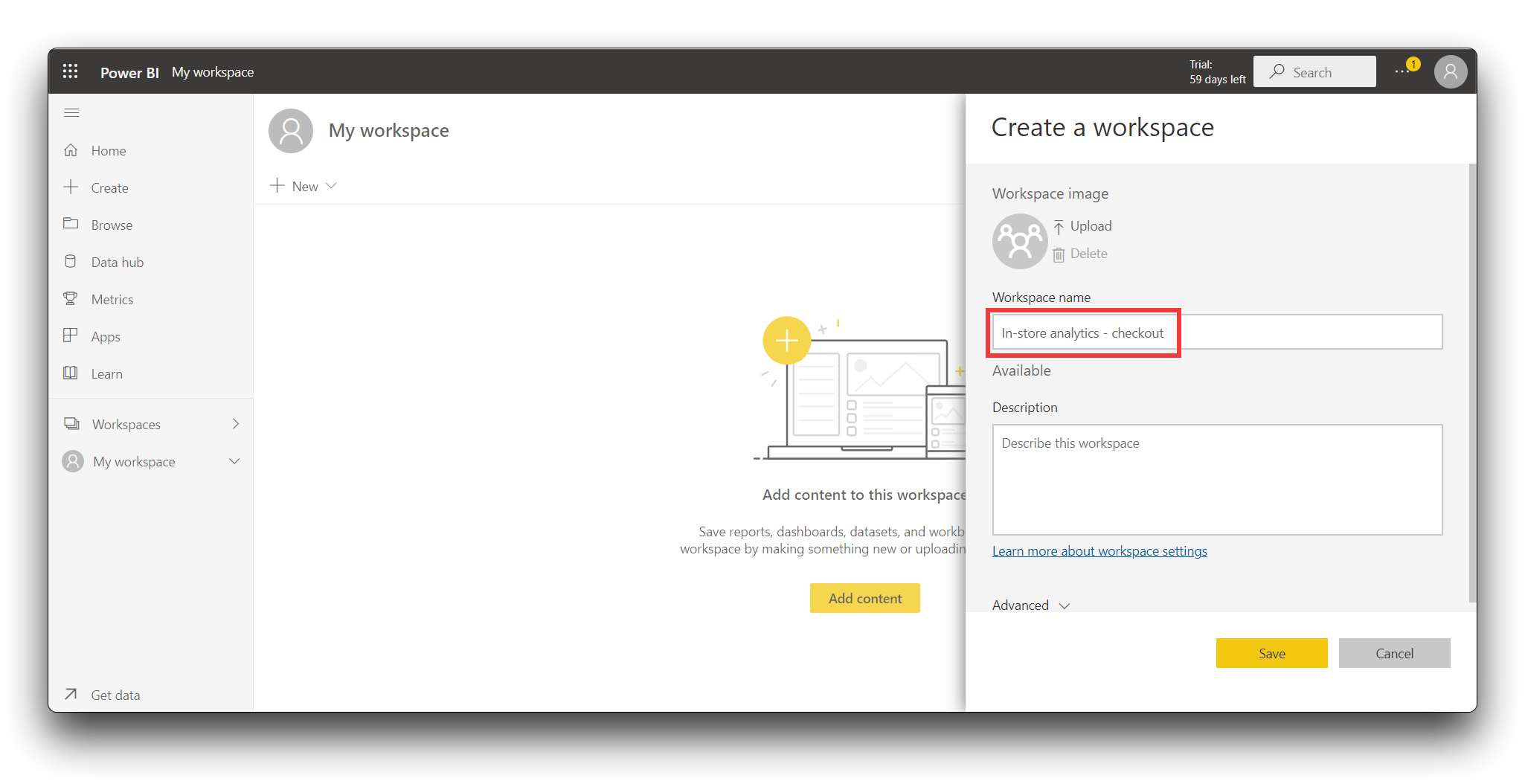Screen dimensions: 1525x784
Task: Go to Browse in navigation
Action: coord(112,225)
